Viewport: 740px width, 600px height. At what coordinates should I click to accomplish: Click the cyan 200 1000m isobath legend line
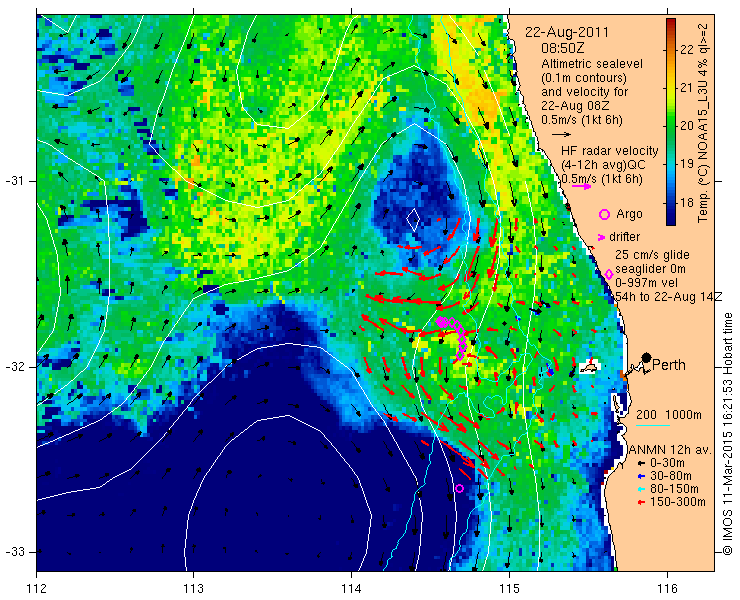click(x=653, y=426)
